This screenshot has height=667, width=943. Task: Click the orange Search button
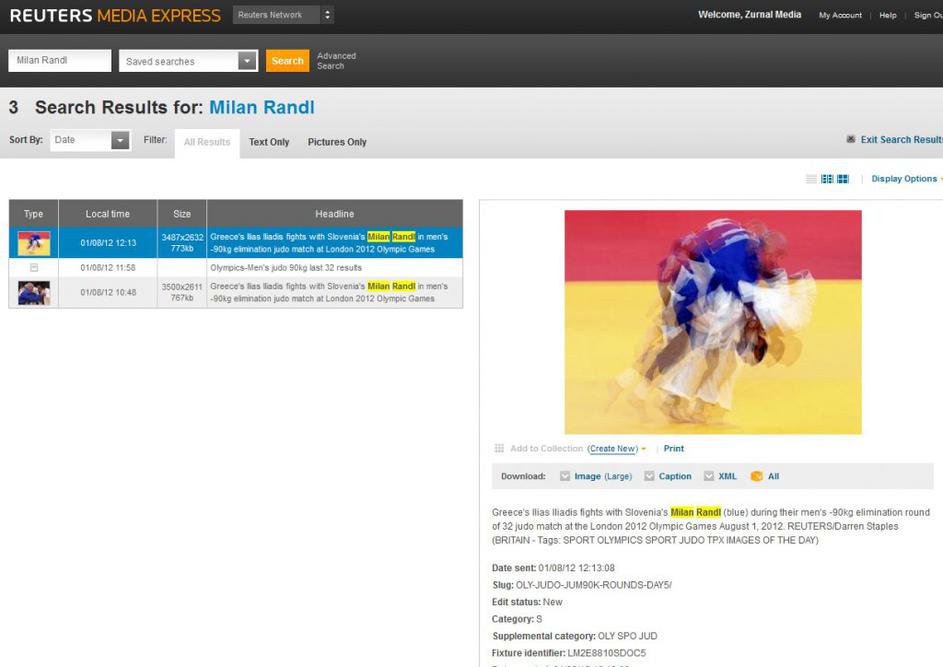287,61
